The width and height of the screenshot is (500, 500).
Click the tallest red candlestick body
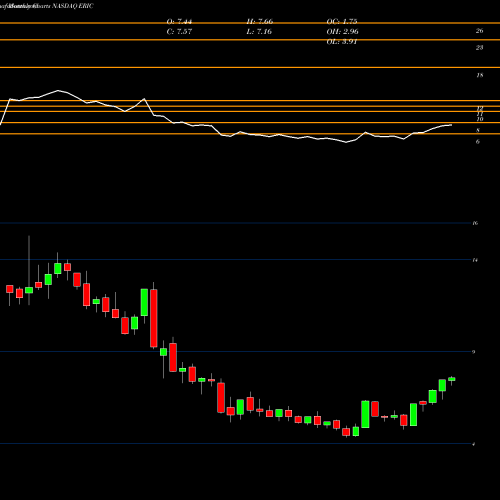pyautogui.click(x=154, y=318)
